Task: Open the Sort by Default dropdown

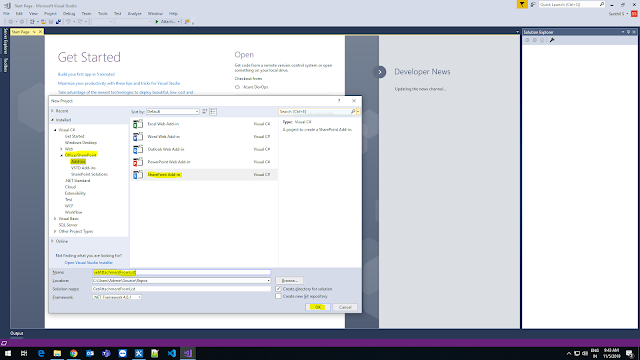Action: pos(173,111)
